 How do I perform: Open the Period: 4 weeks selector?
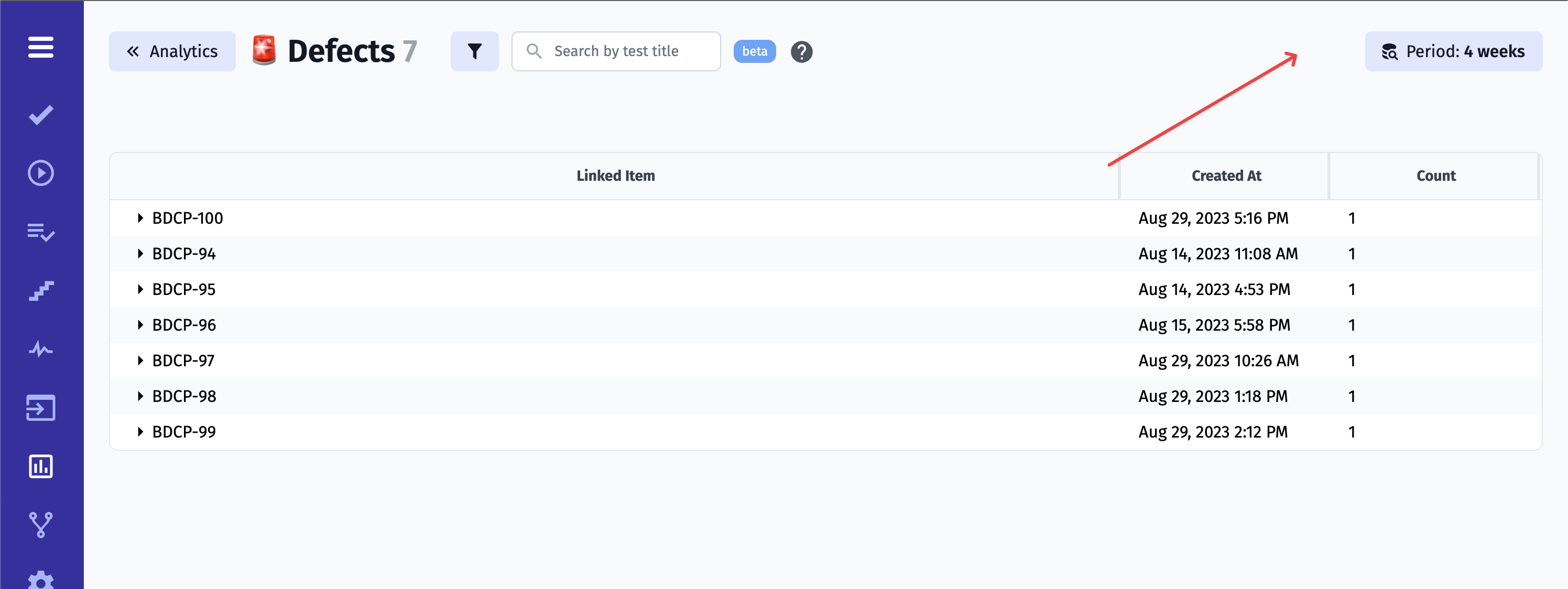1453,51
